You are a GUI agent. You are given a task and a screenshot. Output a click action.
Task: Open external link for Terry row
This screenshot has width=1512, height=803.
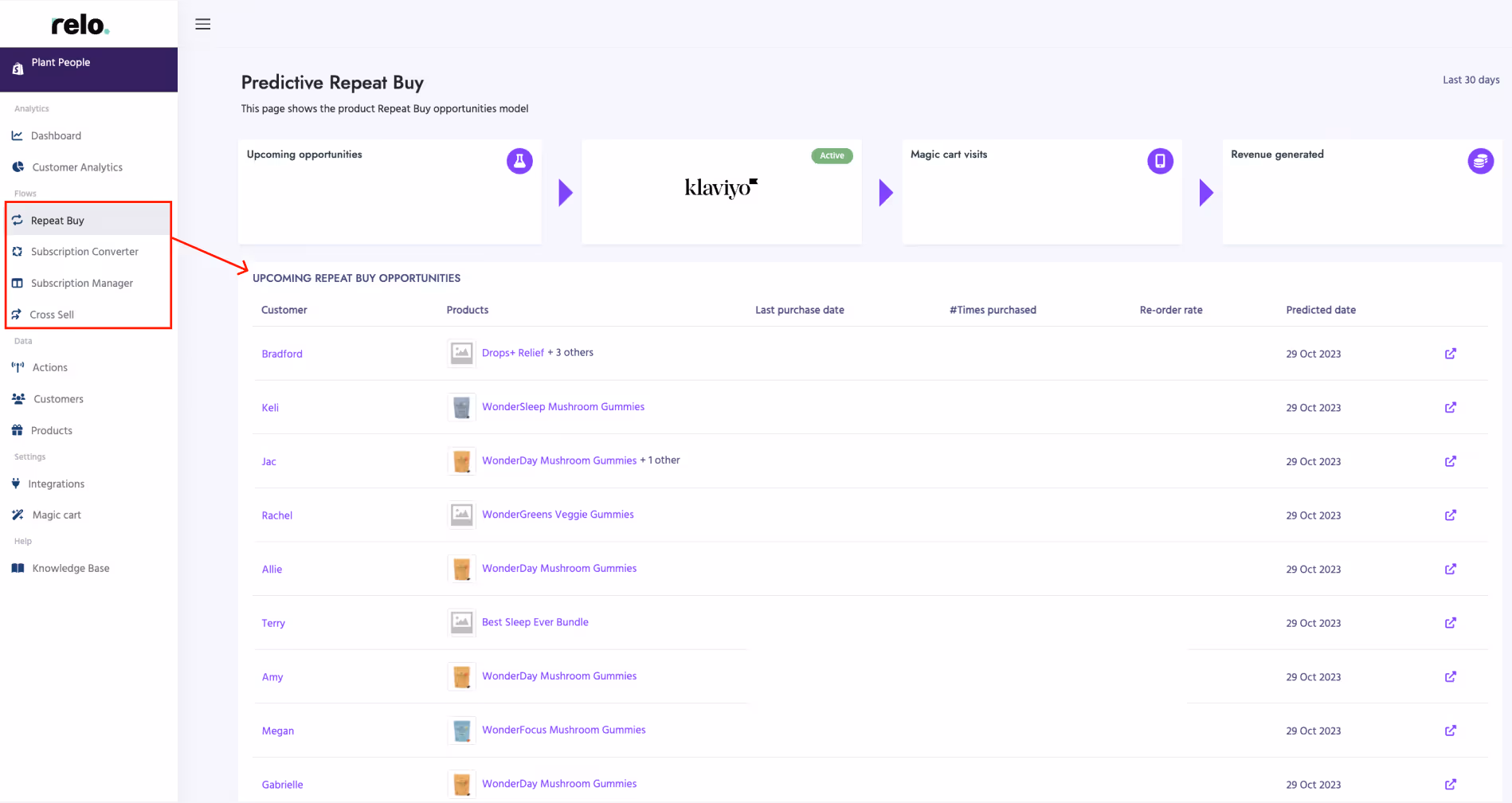click(x=1451, y=623)
